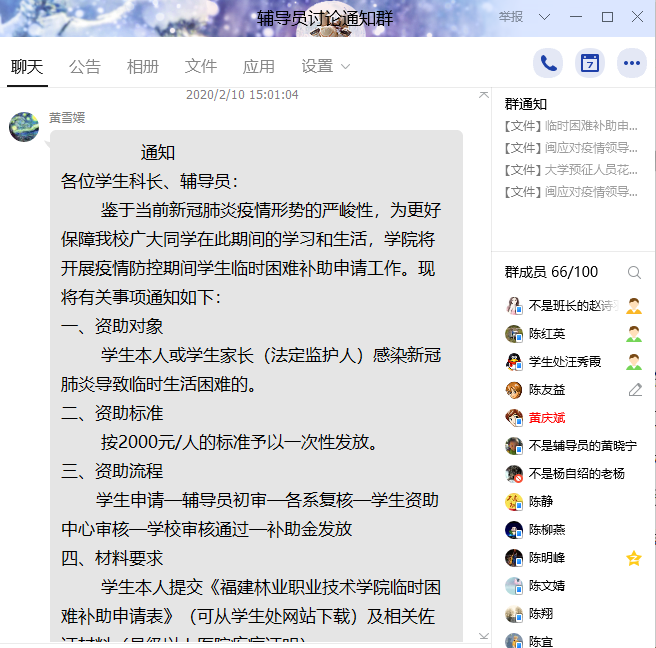Click the admin badge icon next to 陈红英
The image size is (656, 648).
[x=634, y=334]
